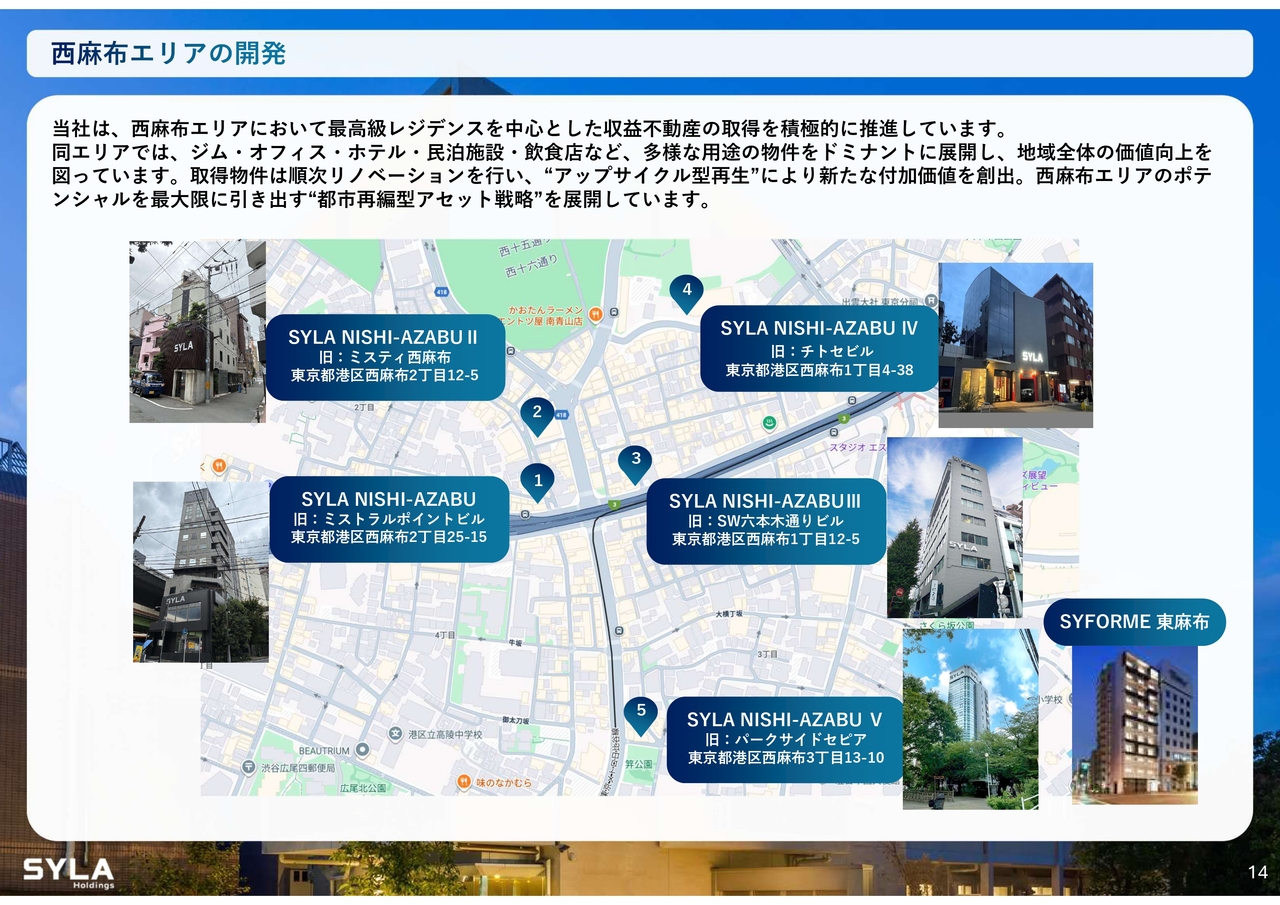The image size is (1280, 905).
Task: Click the SYLA NISHI-AZABU III label box
Action: [765, 520]
